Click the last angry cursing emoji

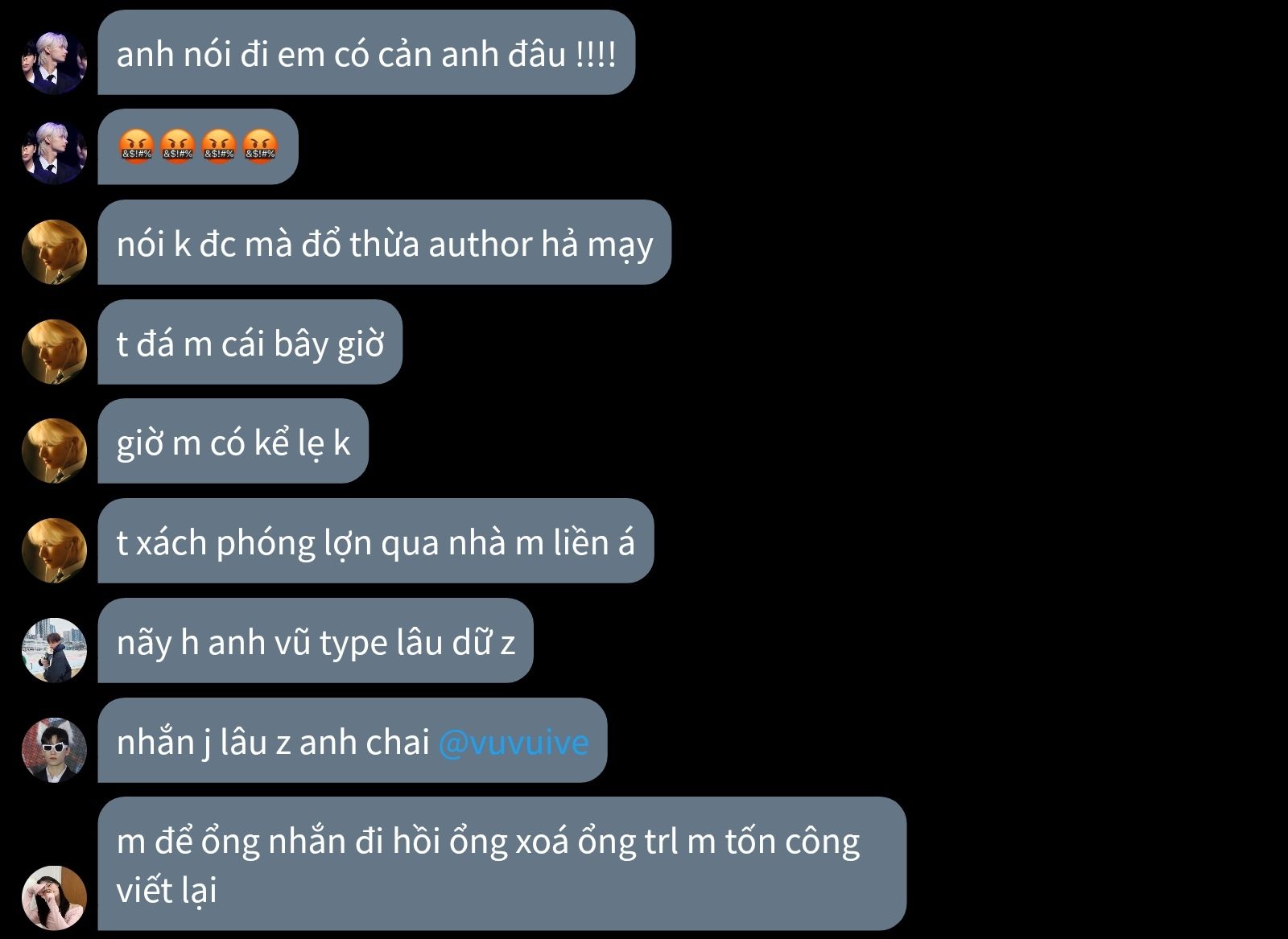point(260,146)
